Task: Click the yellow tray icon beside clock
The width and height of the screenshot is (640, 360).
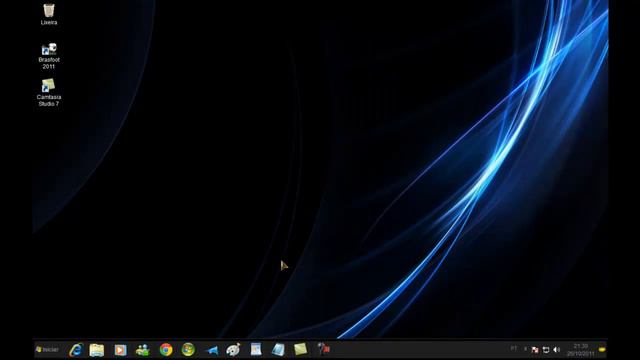Action: pos(602,349)
